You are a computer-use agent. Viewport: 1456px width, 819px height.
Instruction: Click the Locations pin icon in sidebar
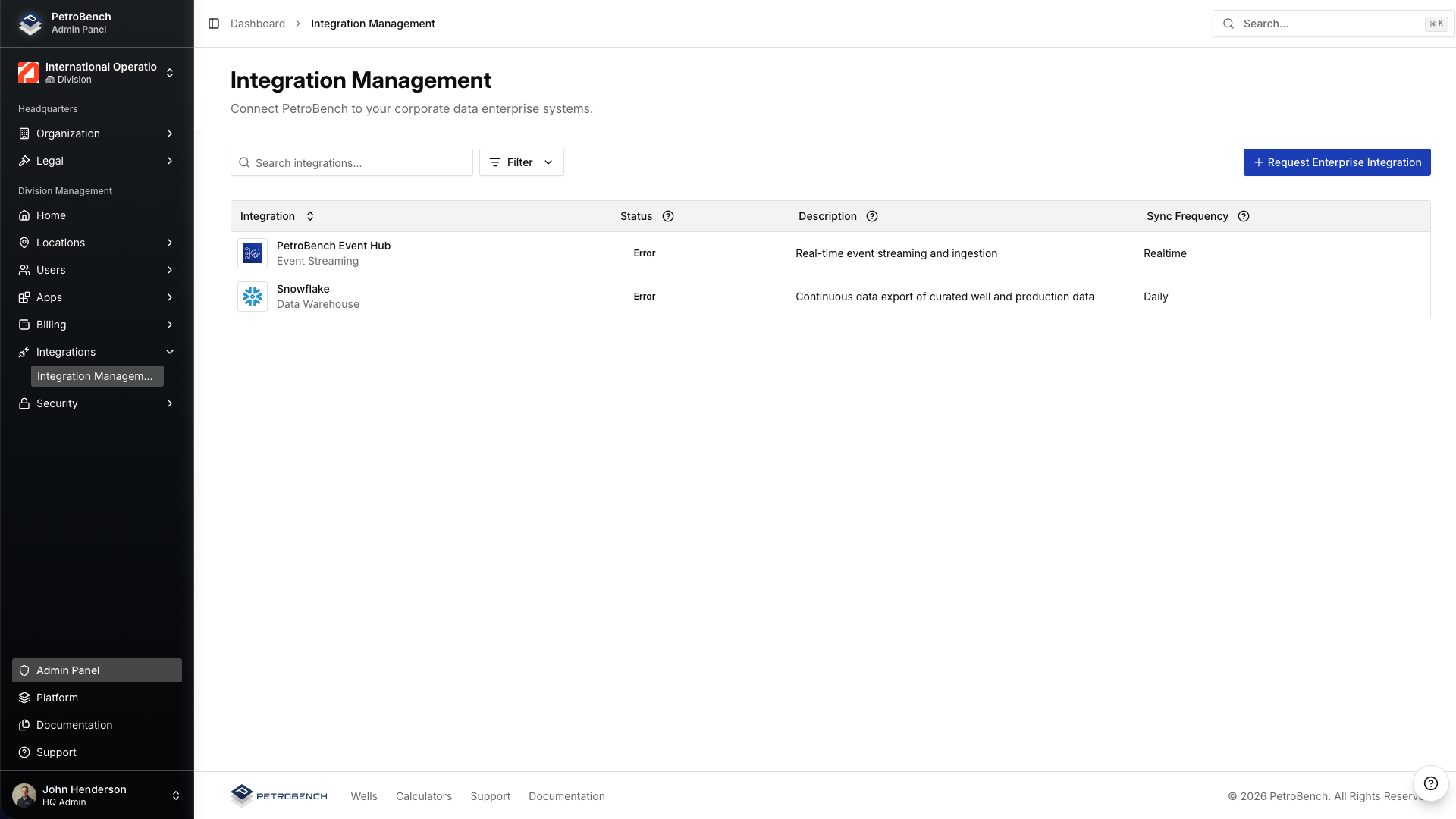pyautogui.click(x=24, y=243)
